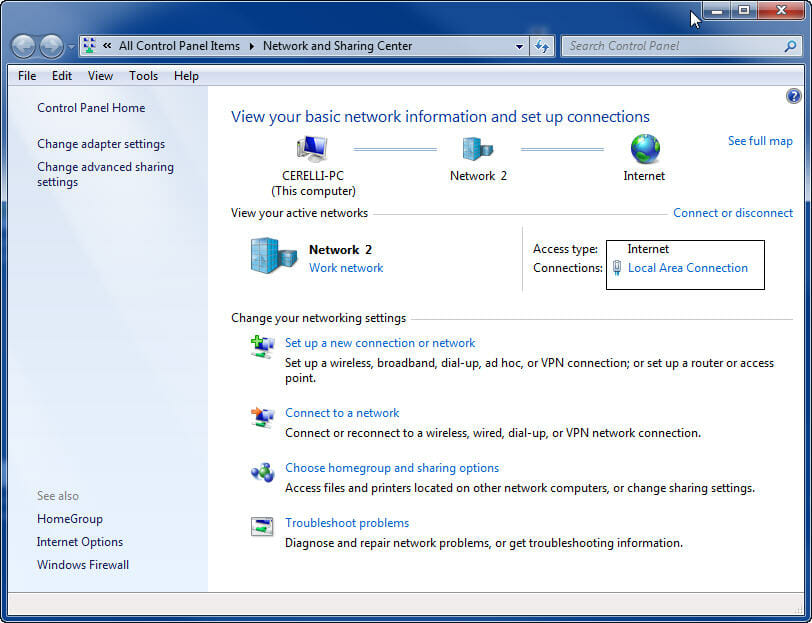Click the Troubleshoot problems link
Viewport: 812px width, 623px height.
pos(347,523)
